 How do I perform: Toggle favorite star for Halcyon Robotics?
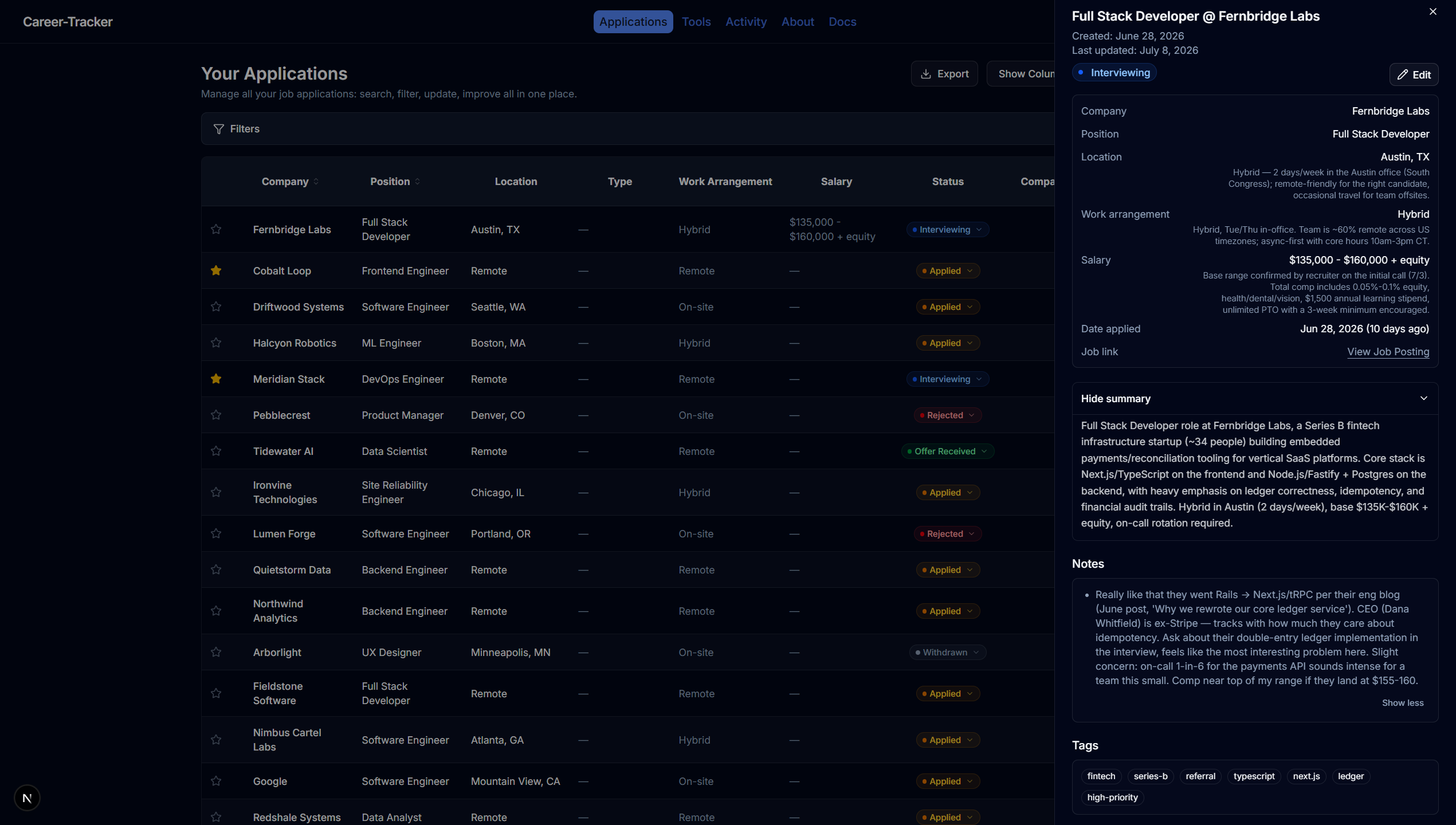pyautogui.click(x=216, y=343)
